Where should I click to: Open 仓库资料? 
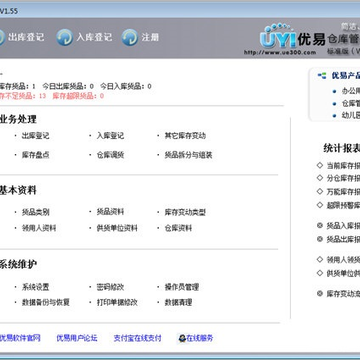(178, 228)
